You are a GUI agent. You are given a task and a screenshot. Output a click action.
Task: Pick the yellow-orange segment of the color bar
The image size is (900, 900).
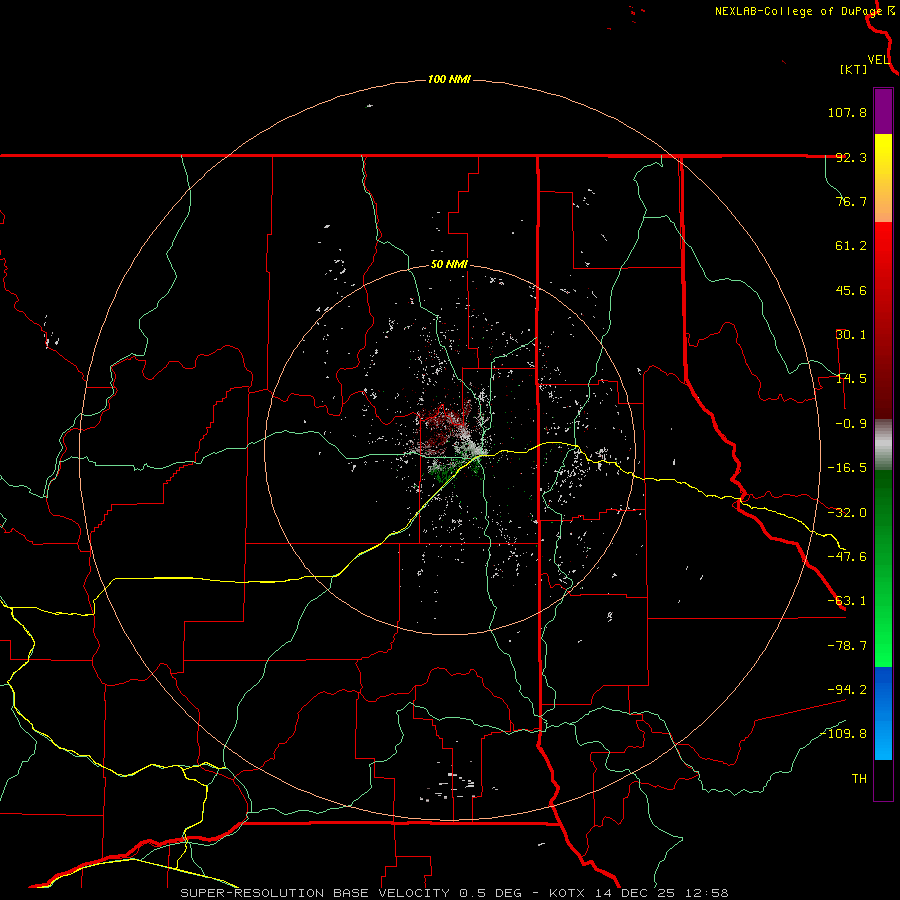pyautogui.click(x=883, y=178)
